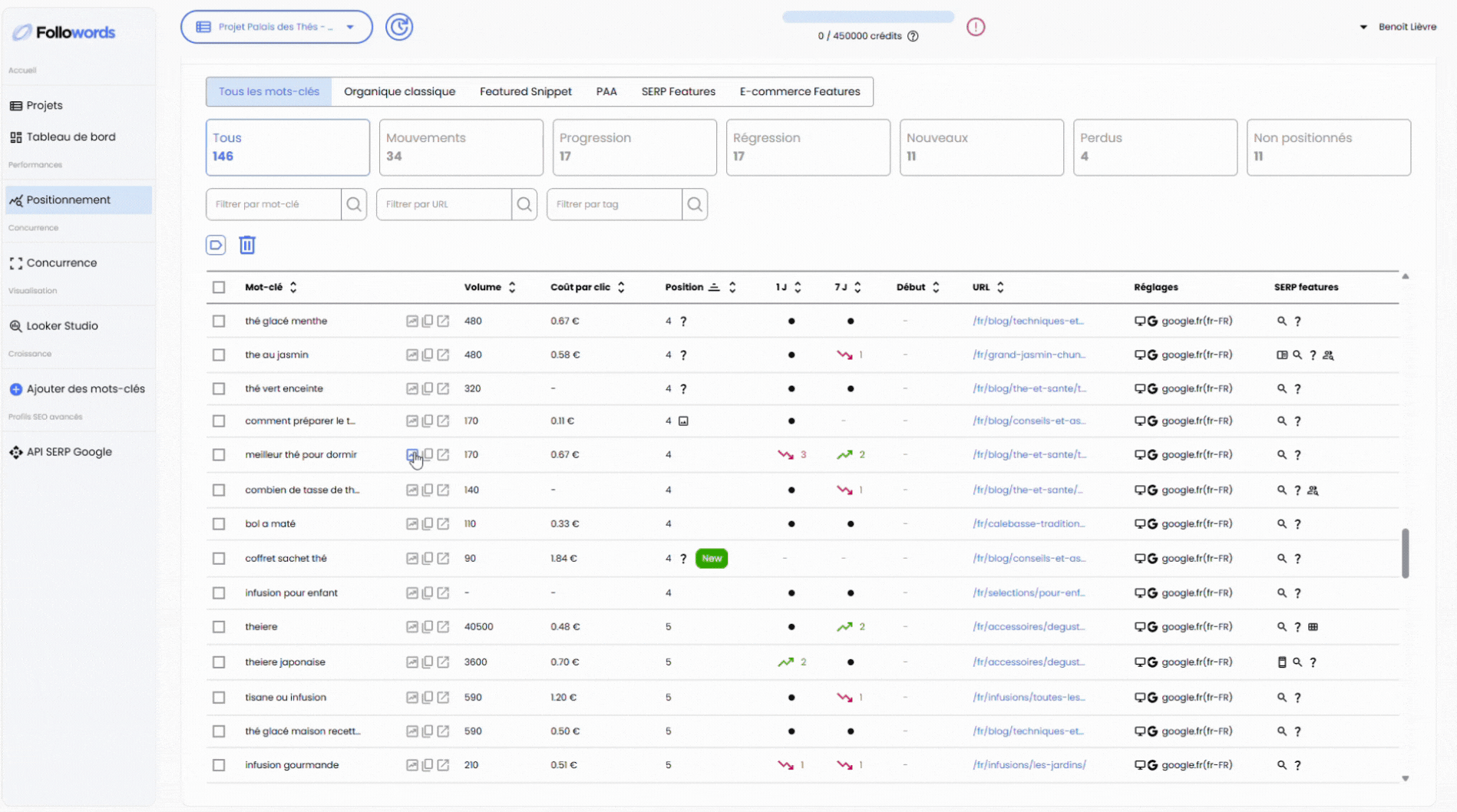Screen dimensions: 1457x812
Task: Toggle the select-all checkbox in table header
Action: click(x=219, y=287)
